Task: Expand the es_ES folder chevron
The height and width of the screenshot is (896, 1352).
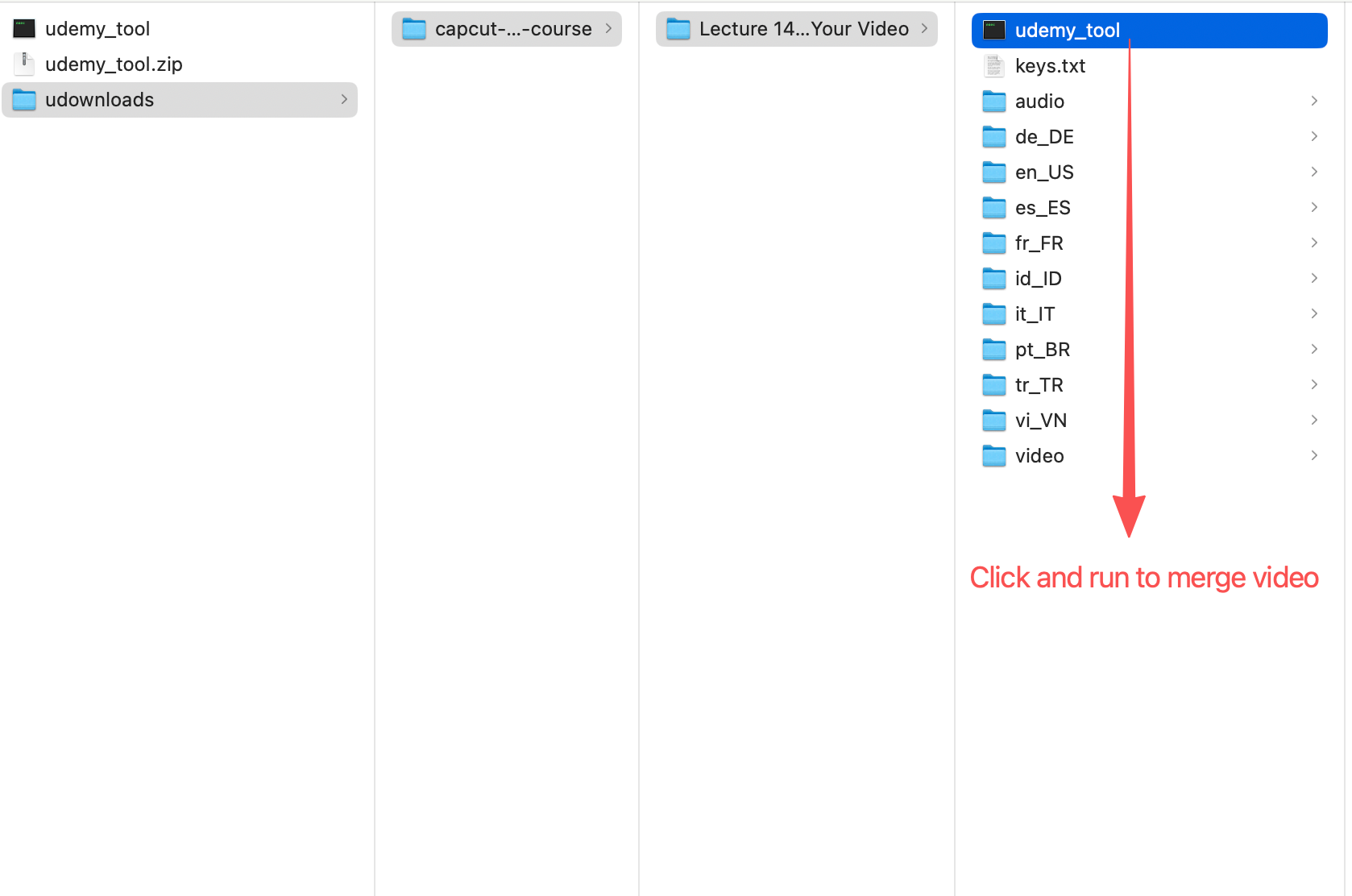Action: [1314, 207]
